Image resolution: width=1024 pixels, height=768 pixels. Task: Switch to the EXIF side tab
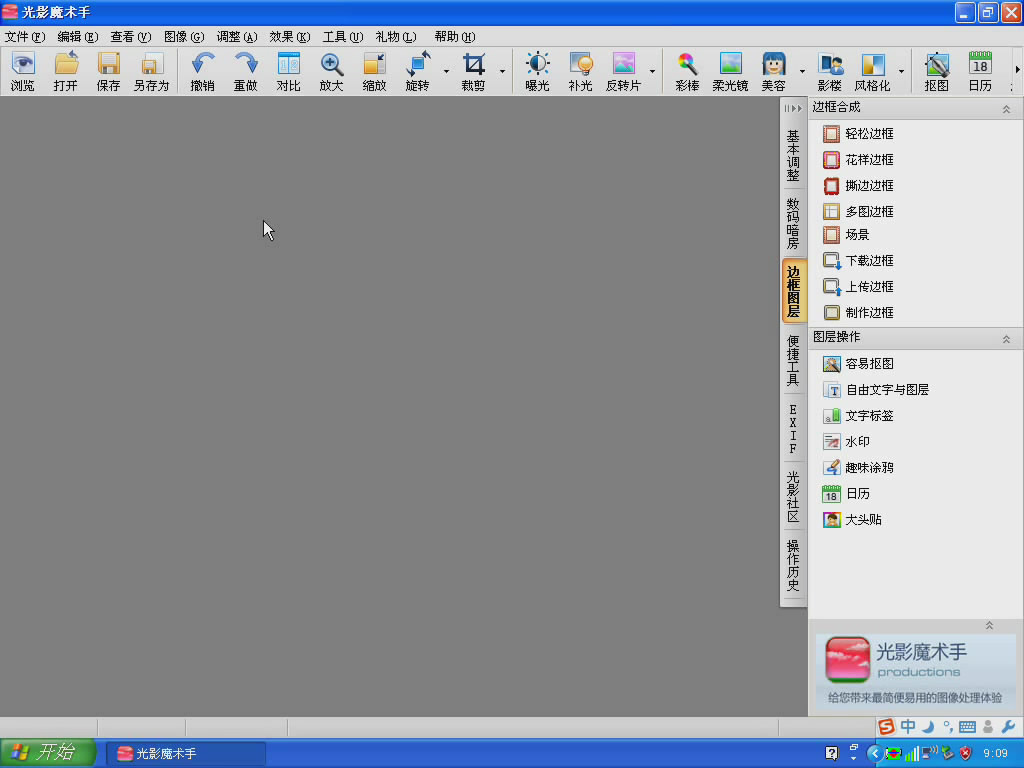(793, 429)
